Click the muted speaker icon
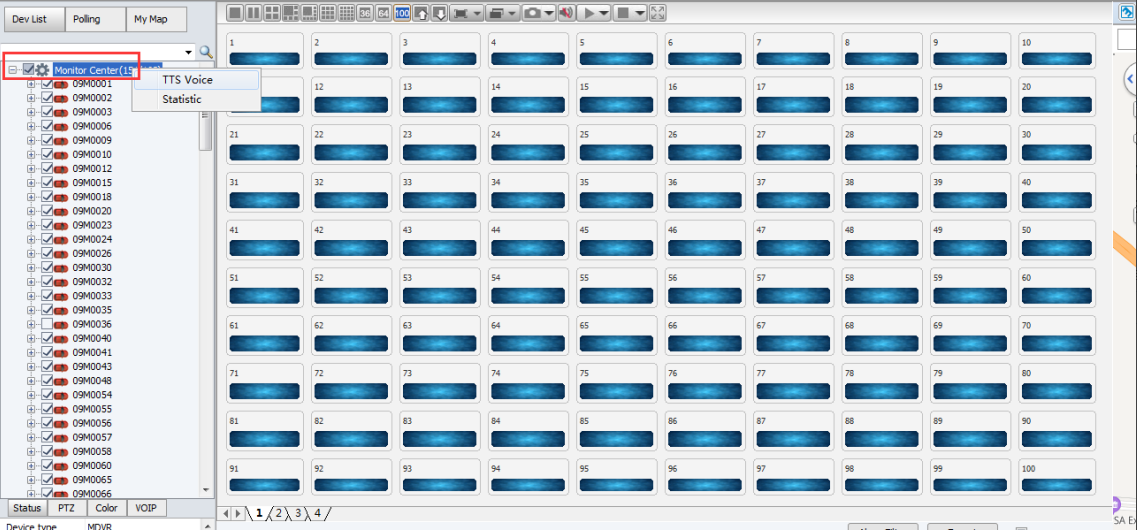Viewport: 1137px width, 530px height. click(x=566, y=12)
